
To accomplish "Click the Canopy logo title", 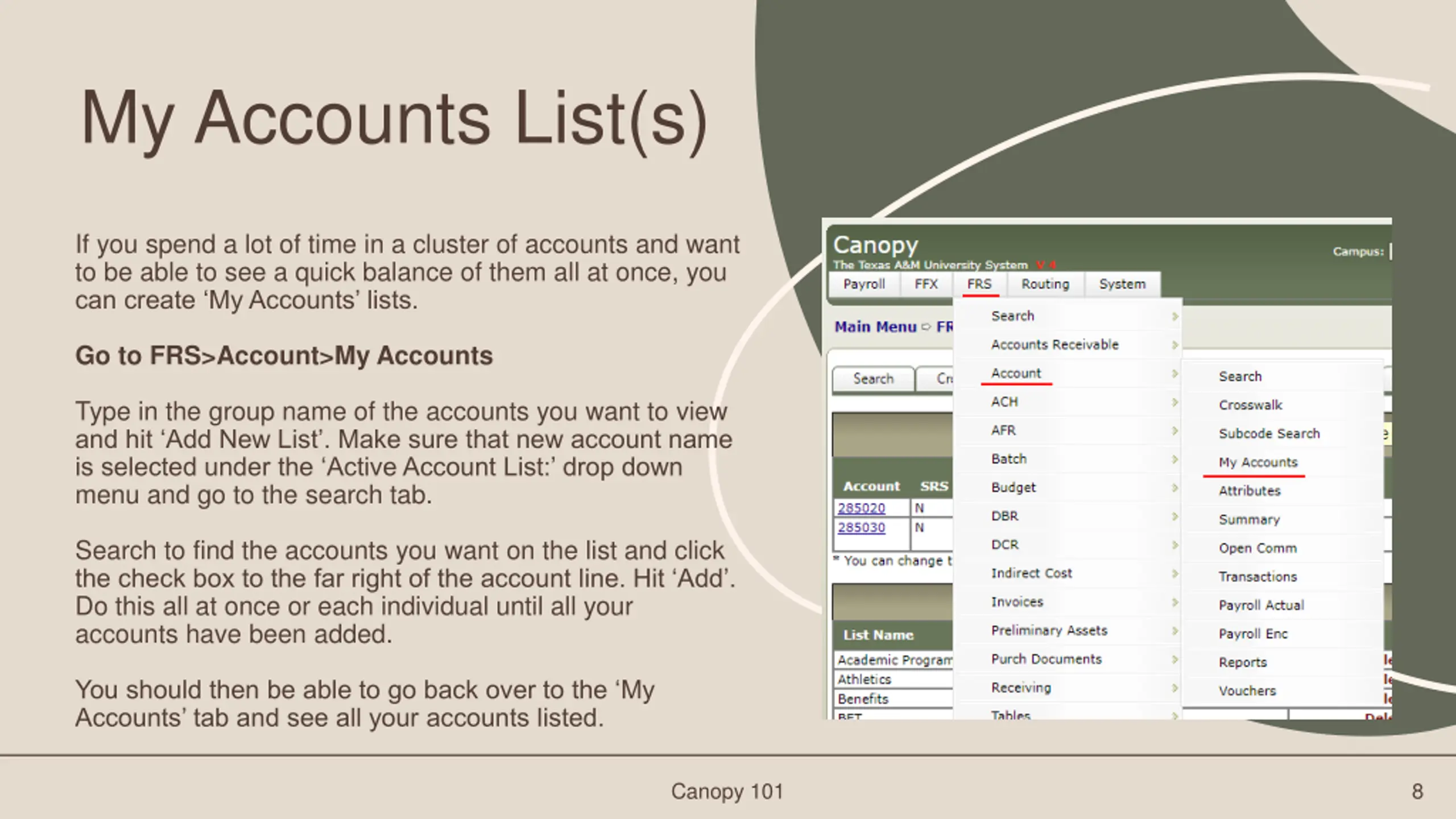I will (875, 246).
